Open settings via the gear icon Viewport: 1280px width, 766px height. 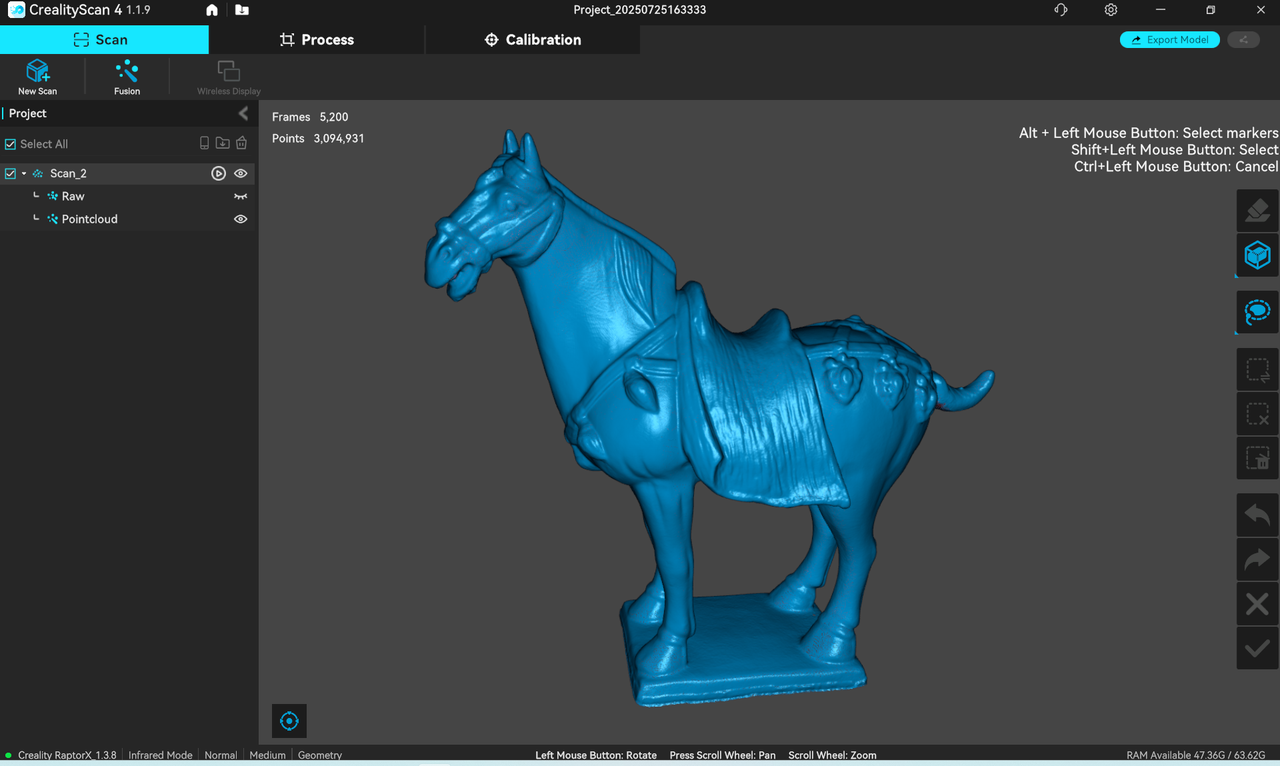coord(1111,11)
